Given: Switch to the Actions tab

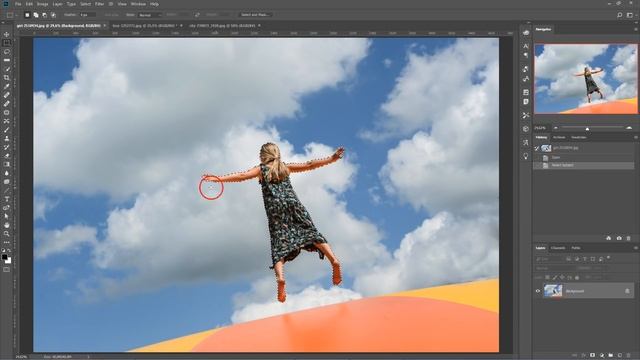Looking at the screenshot, I should click(x=559, y=138).
